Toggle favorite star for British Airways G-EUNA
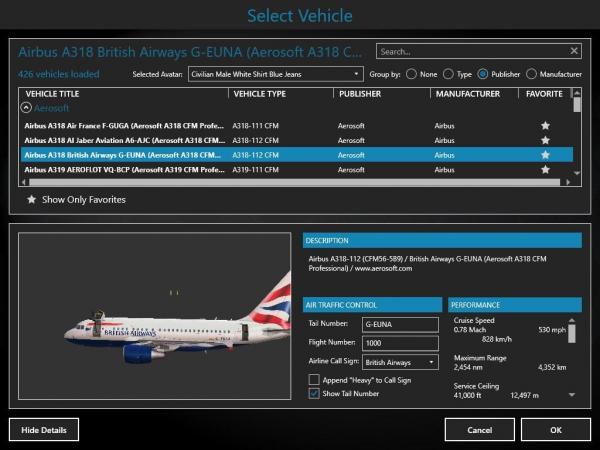 (545, 155)
